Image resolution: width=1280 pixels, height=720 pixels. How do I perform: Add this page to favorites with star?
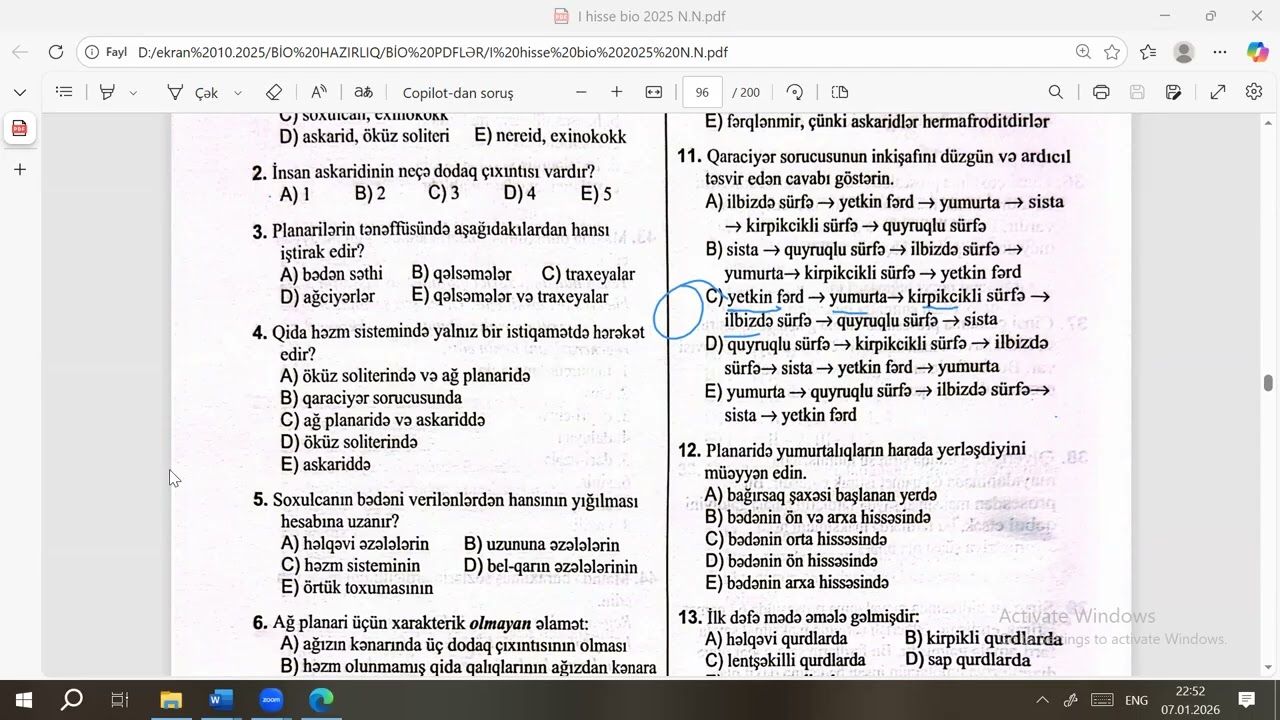(1112, 52)
